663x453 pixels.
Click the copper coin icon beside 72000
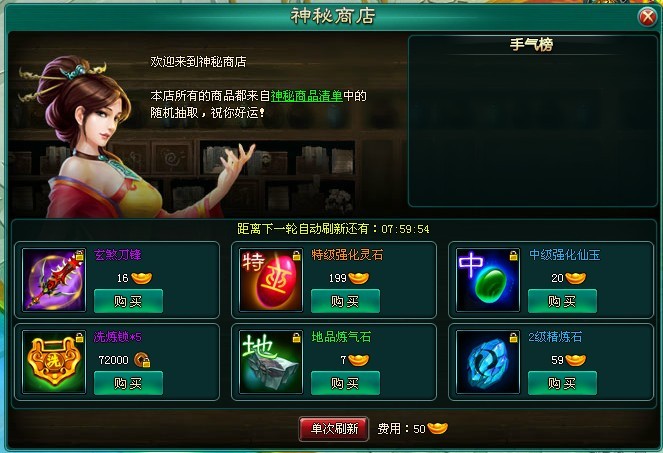(142, 360)
